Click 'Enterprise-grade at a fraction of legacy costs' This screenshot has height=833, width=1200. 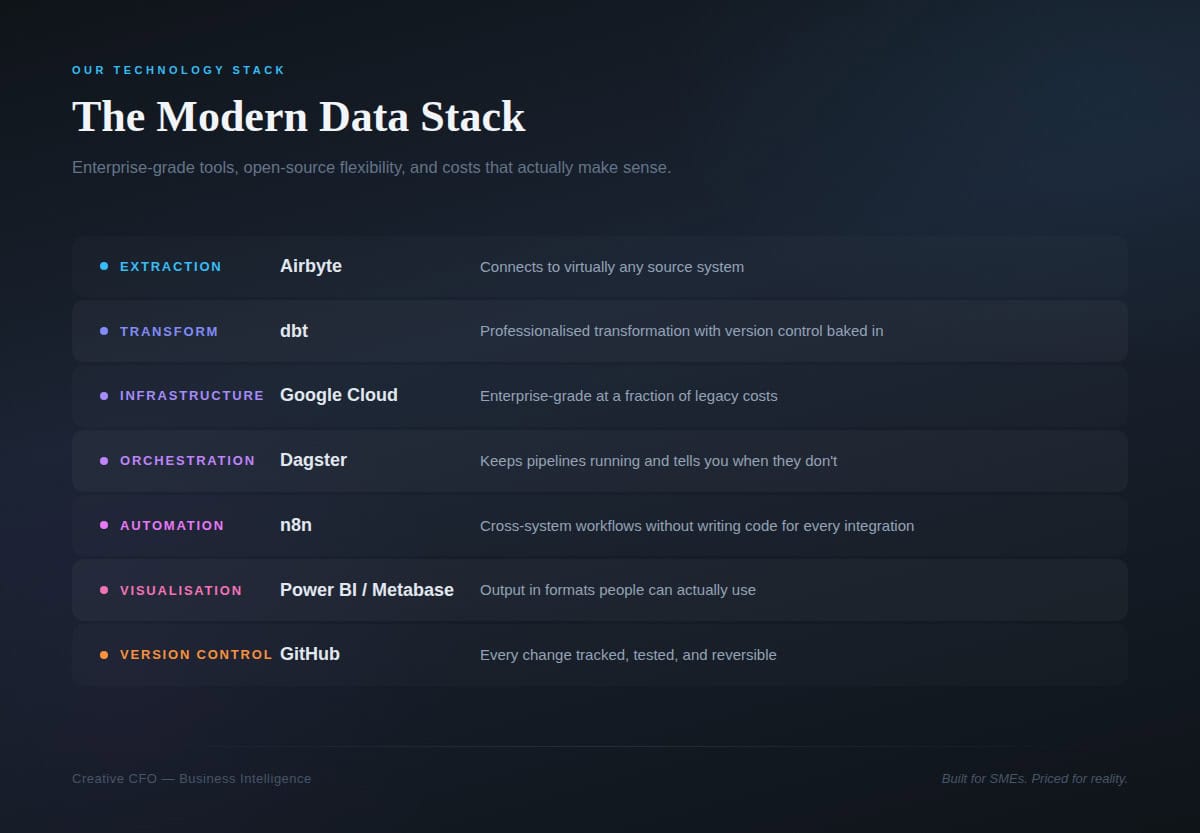[x=629, y=396]
